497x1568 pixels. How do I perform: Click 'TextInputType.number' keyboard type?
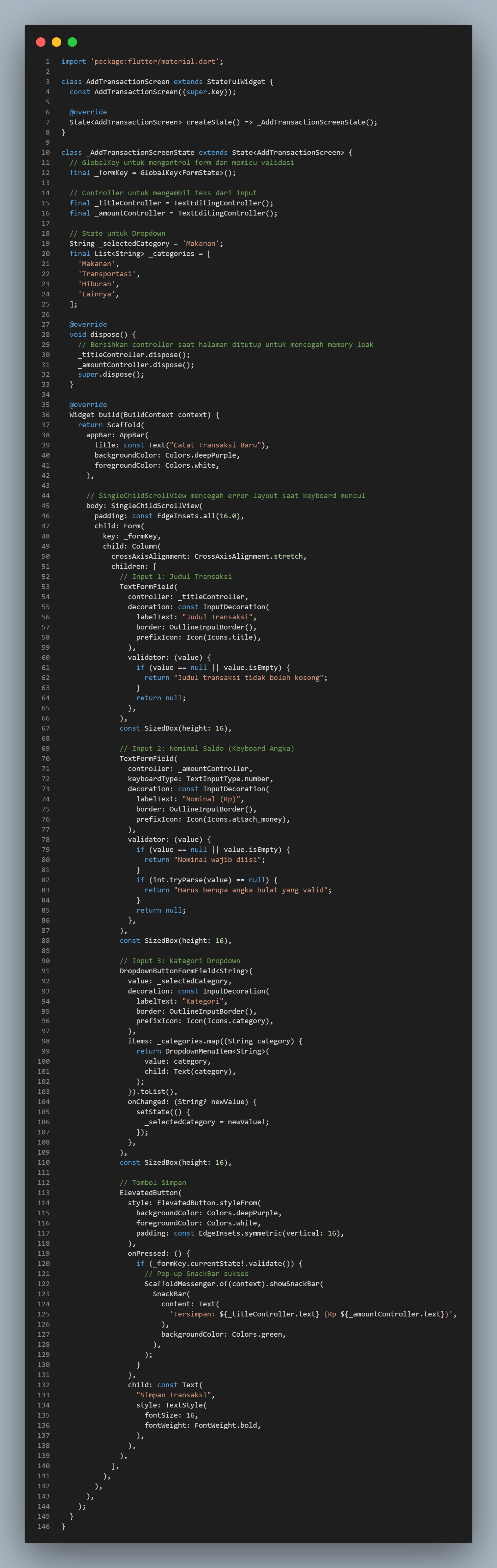click(228, 779)
